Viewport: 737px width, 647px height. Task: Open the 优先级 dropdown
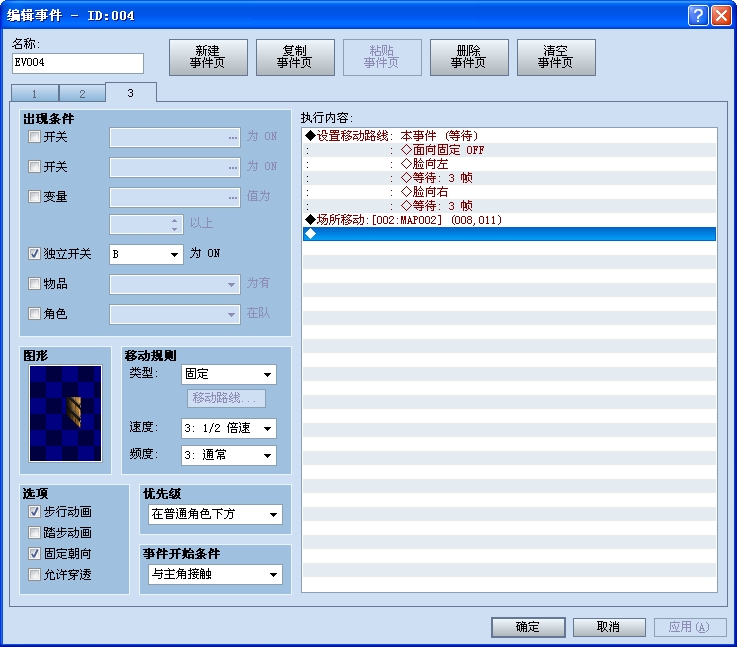pos(214,515)
